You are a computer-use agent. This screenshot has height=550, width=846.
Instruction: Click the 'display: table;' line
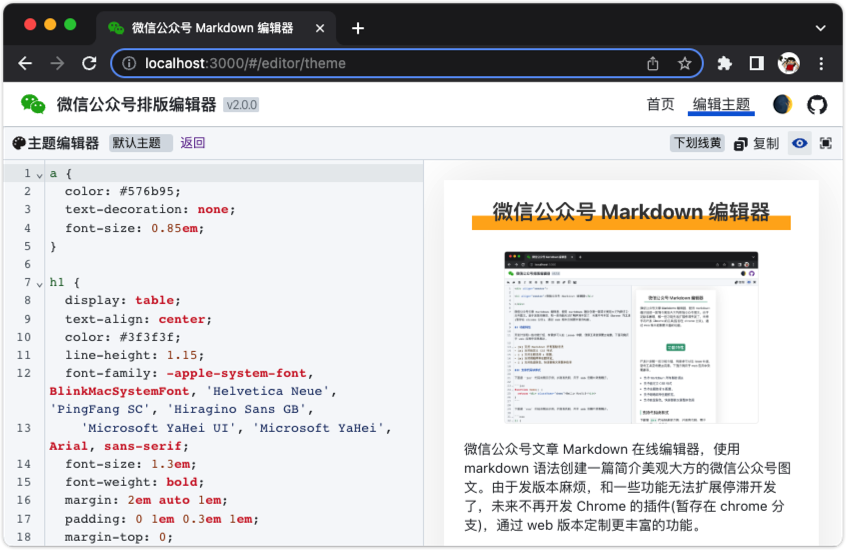[122, 300]
